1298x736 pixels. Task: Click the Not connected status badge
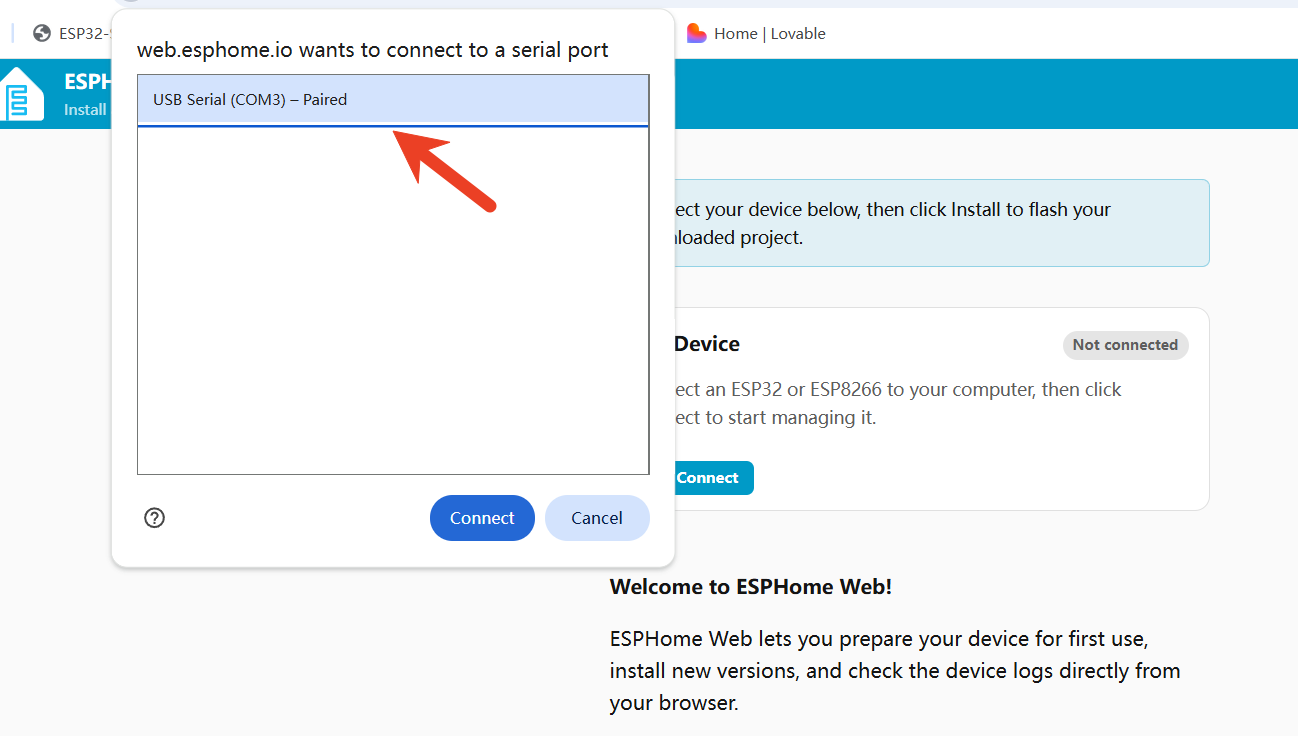coord(1125,345)
